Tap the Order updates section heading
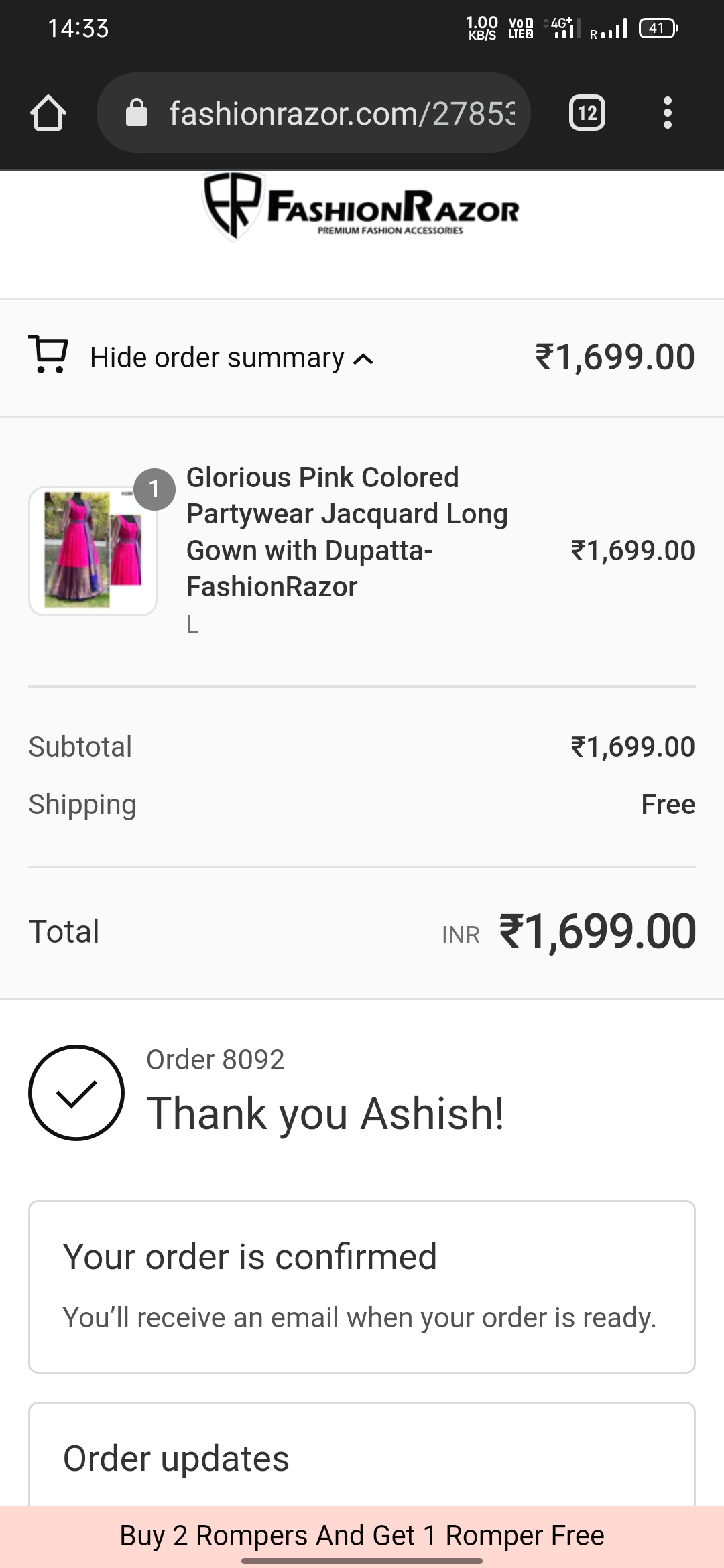 click(176, 1459)
